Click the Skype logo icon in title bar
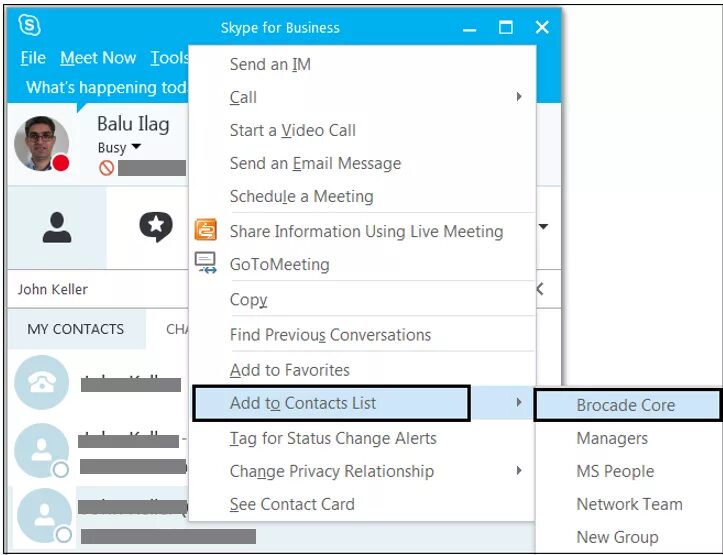 click(30, 25)
